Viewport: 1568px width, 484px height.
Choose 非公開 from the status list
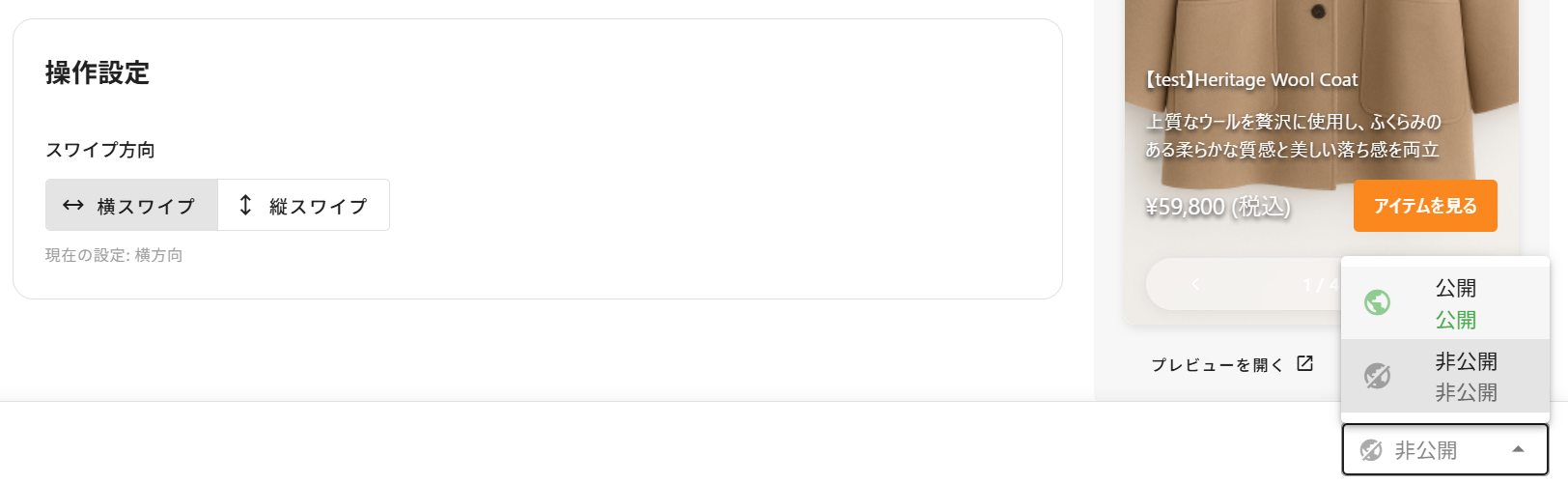[x=1466, y=376]
